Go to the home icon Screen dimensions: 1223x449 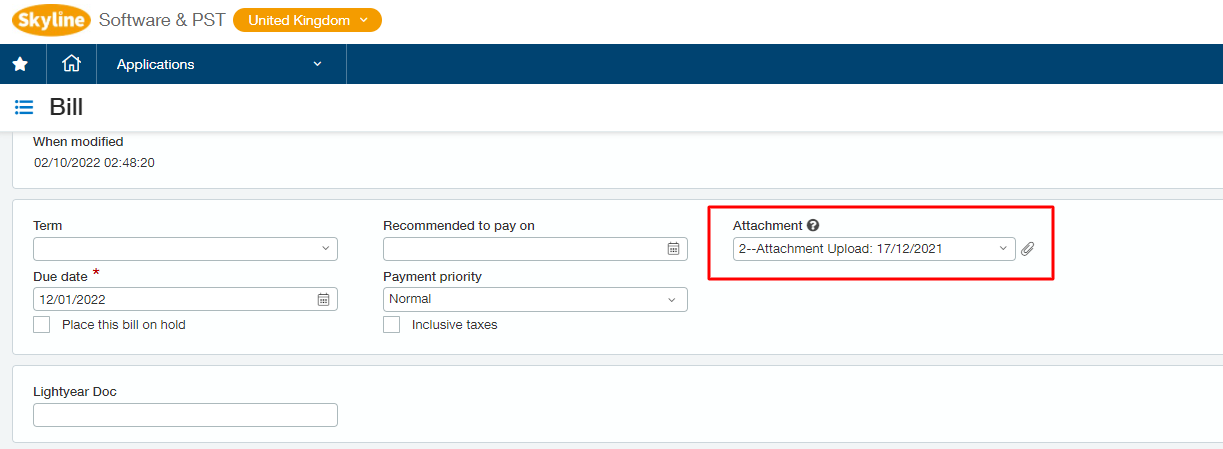pyautogui.click(x=71, y=63)
